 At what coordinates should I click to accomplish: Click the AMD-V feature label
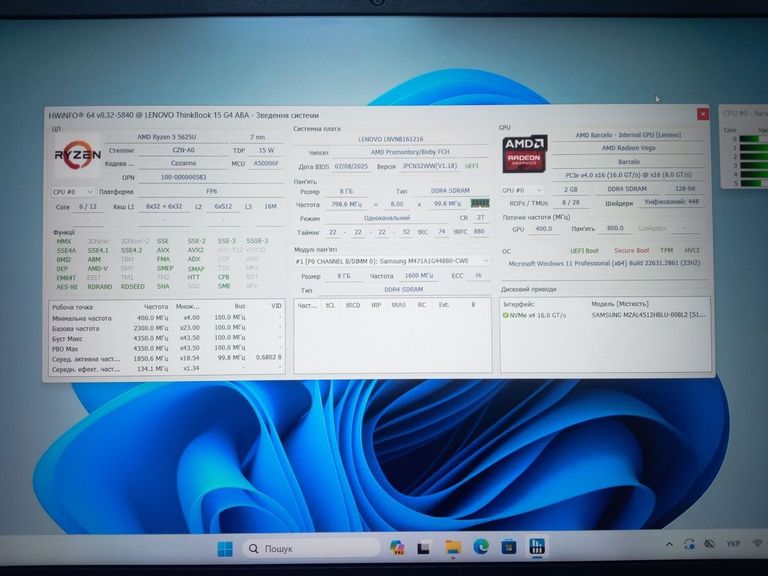pyautogui.click(x=97, y=268)
